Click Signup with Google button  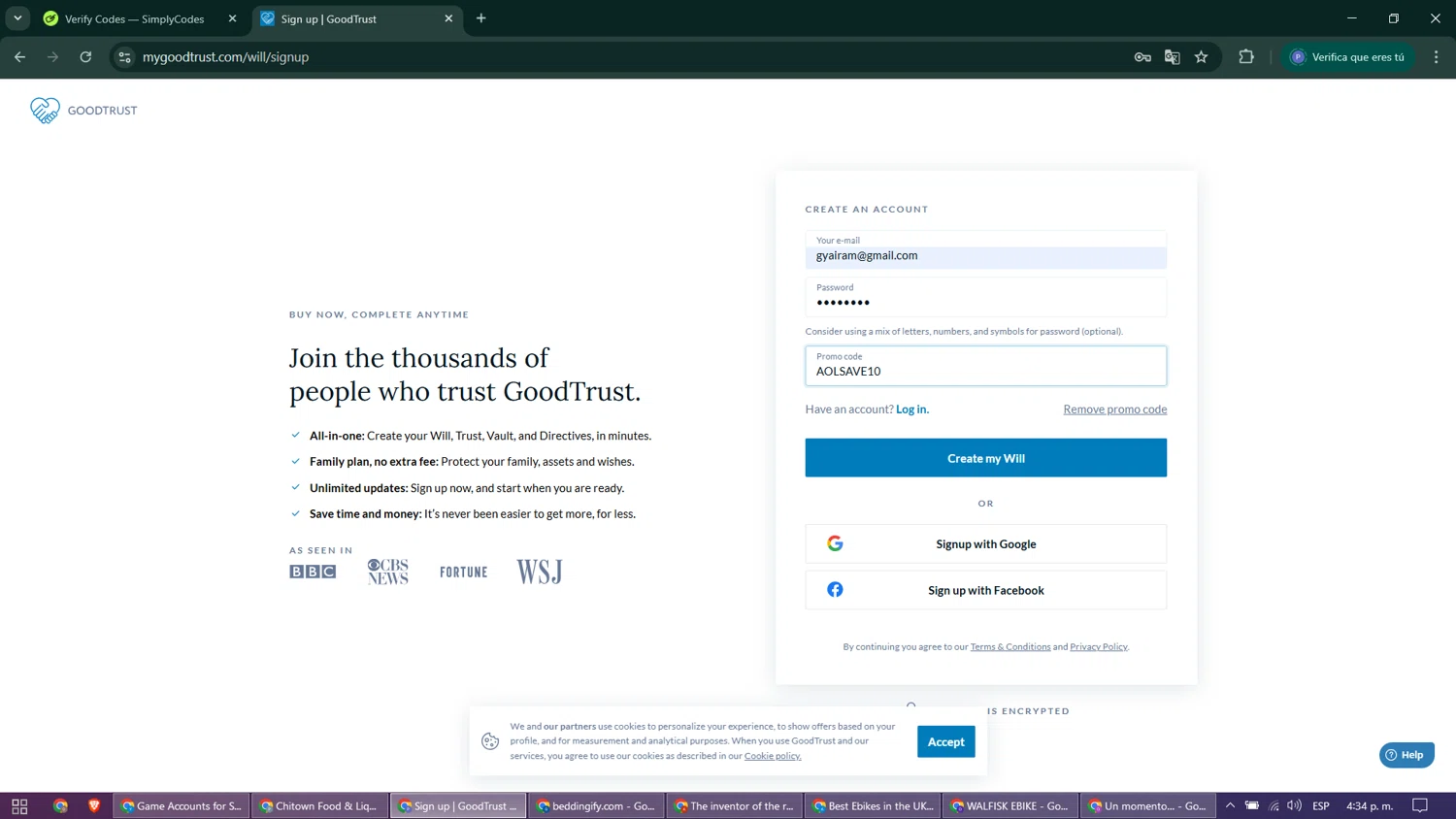tap(985, 544)
